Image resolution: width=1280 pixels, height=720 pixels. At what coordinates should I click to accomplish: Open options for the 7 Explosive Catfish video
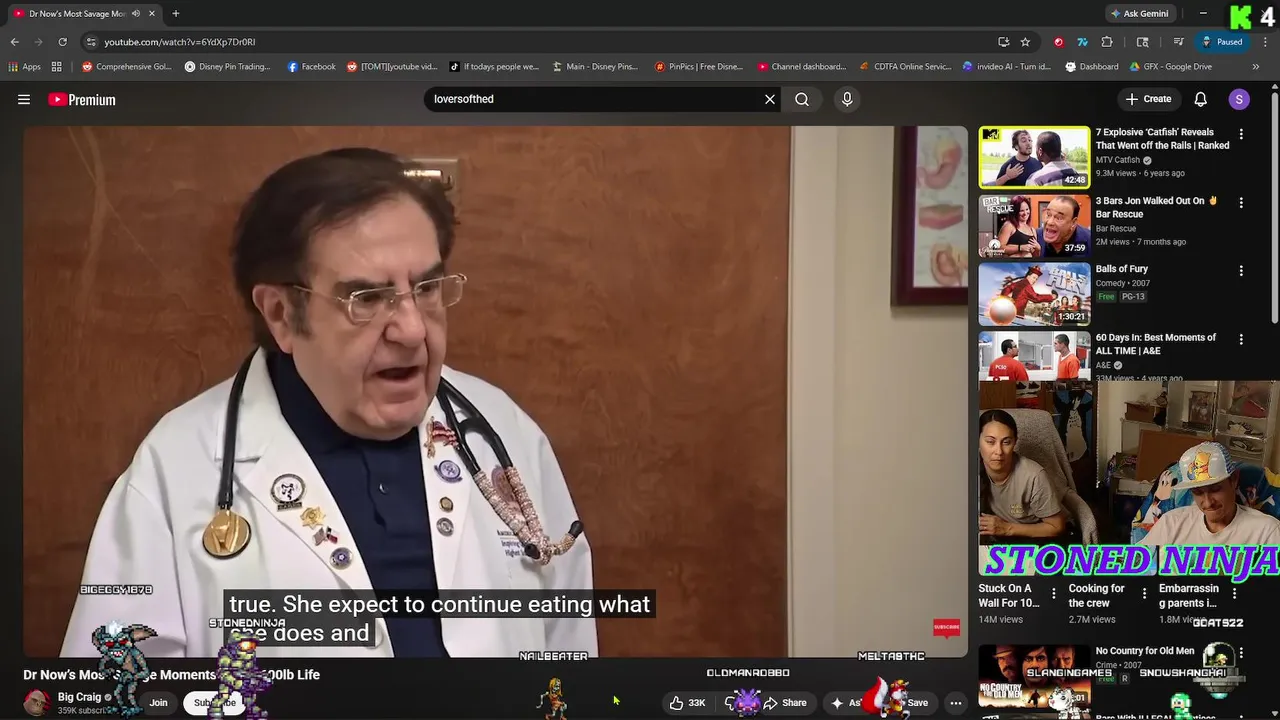[1241, 134]
